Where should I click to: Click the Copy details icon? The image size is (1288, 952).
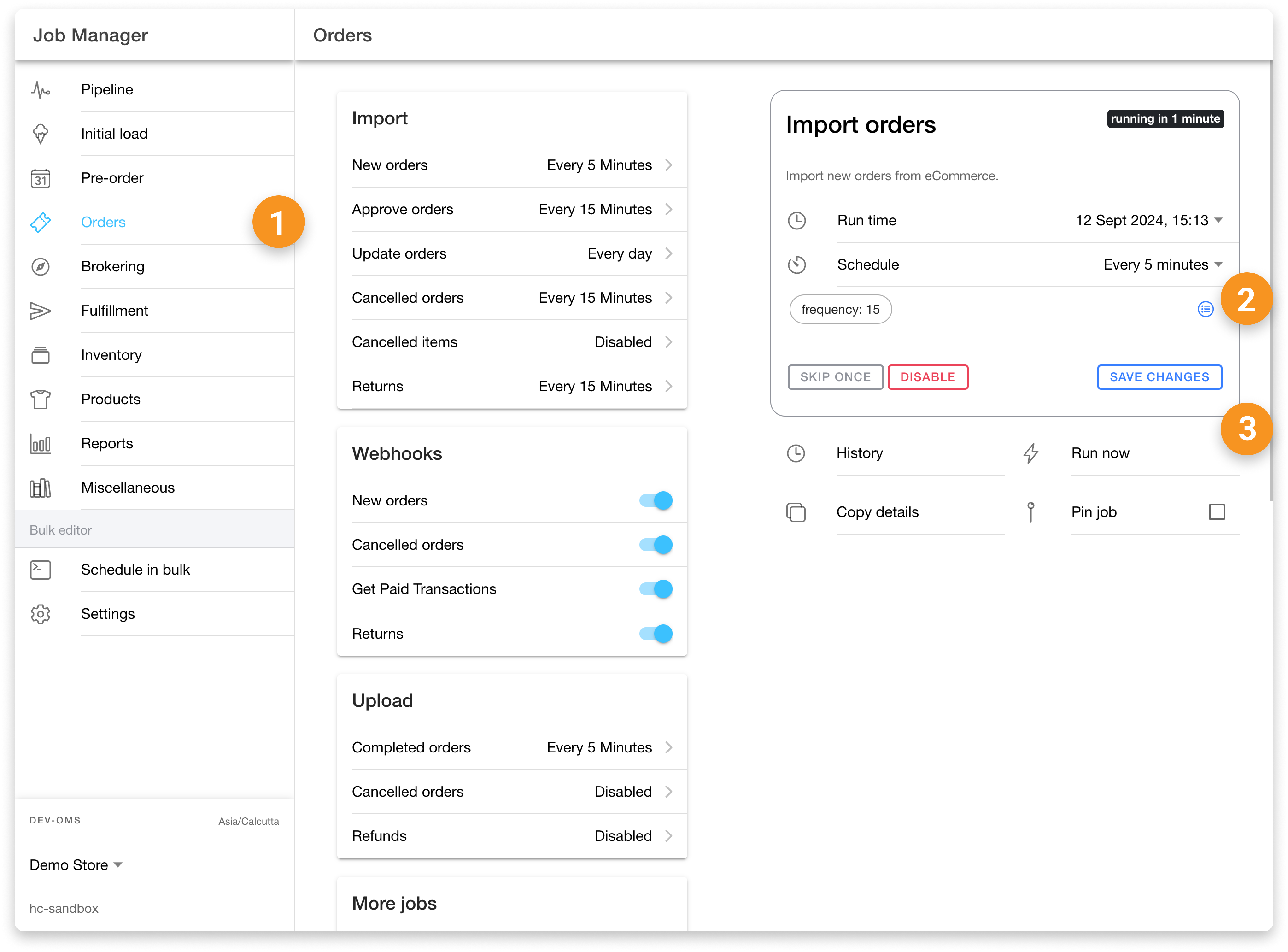click(796, 512)
